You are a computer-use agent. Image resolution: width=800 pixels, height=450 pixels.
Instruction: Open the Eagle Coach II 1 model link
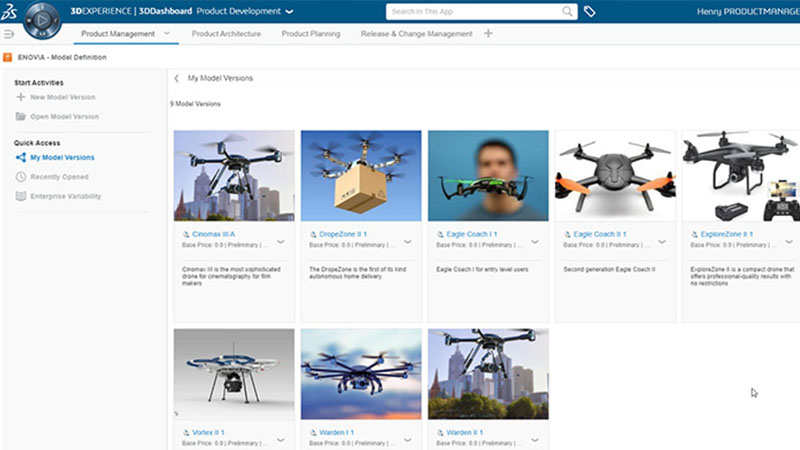tap(599, 234)
